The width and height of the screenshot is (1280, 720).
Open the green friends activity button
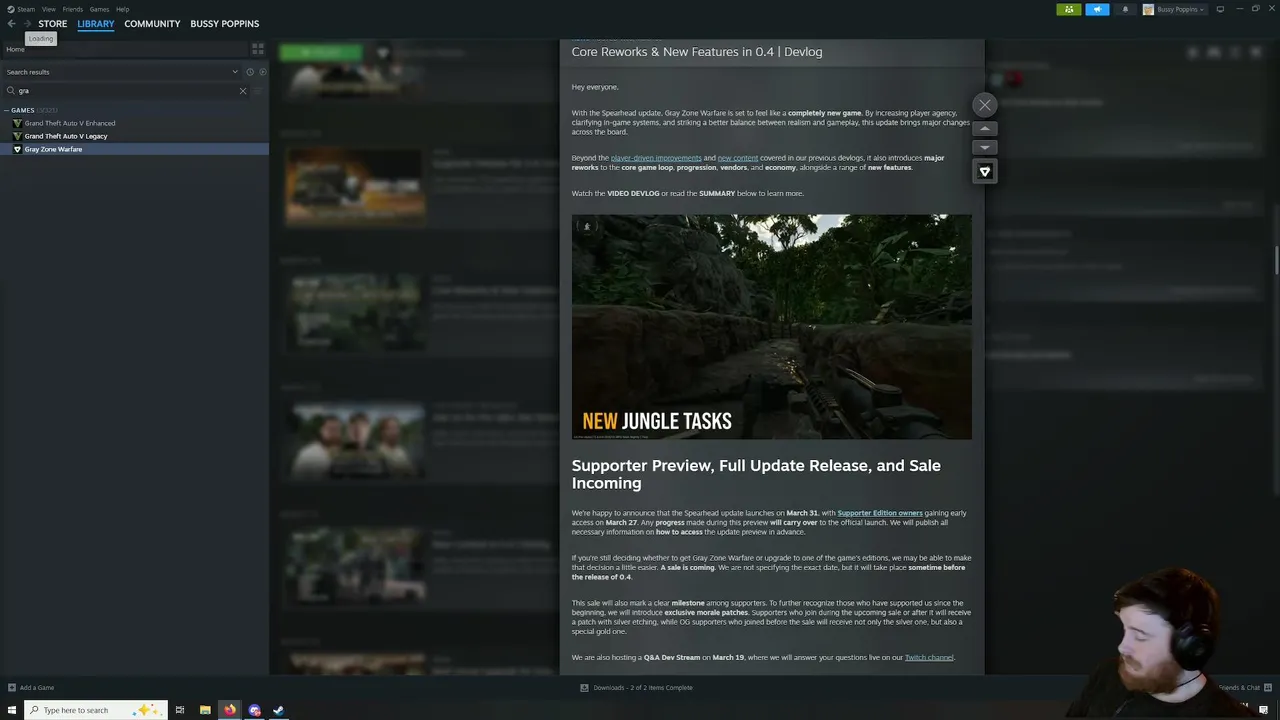click(1069, 9)
